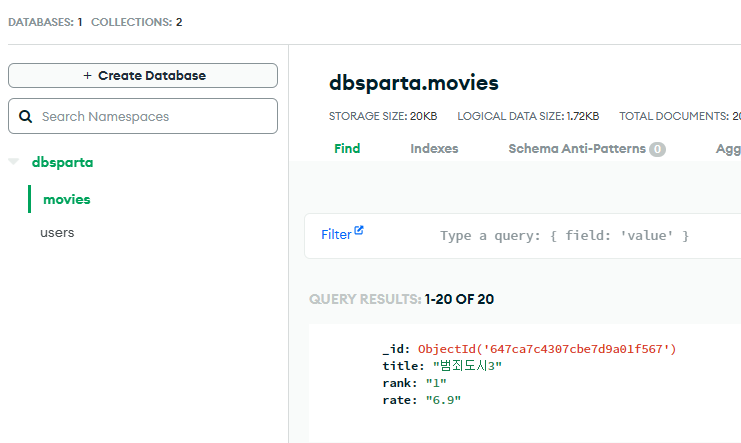Open the movies collection
The width and height of the screenshot is (741, 443).
67,199
